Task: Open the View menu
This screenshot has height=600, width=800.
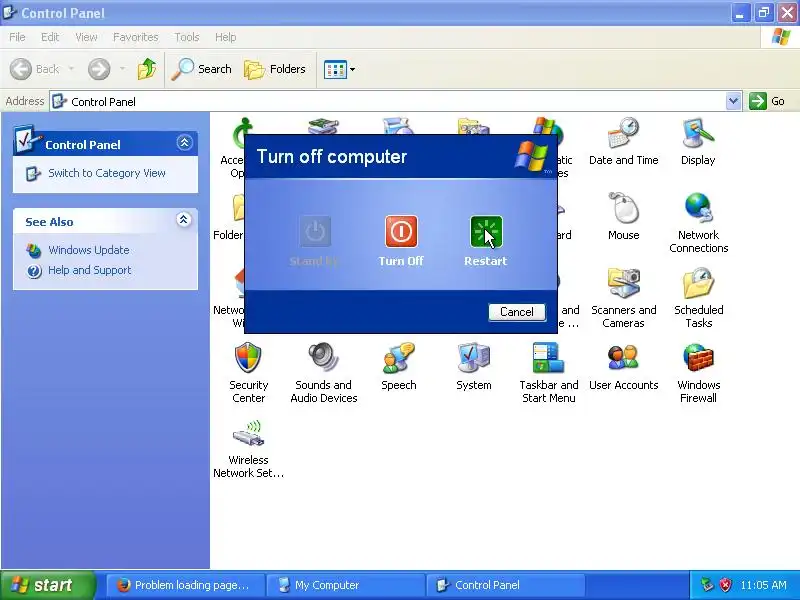Action: pos(86,37)
